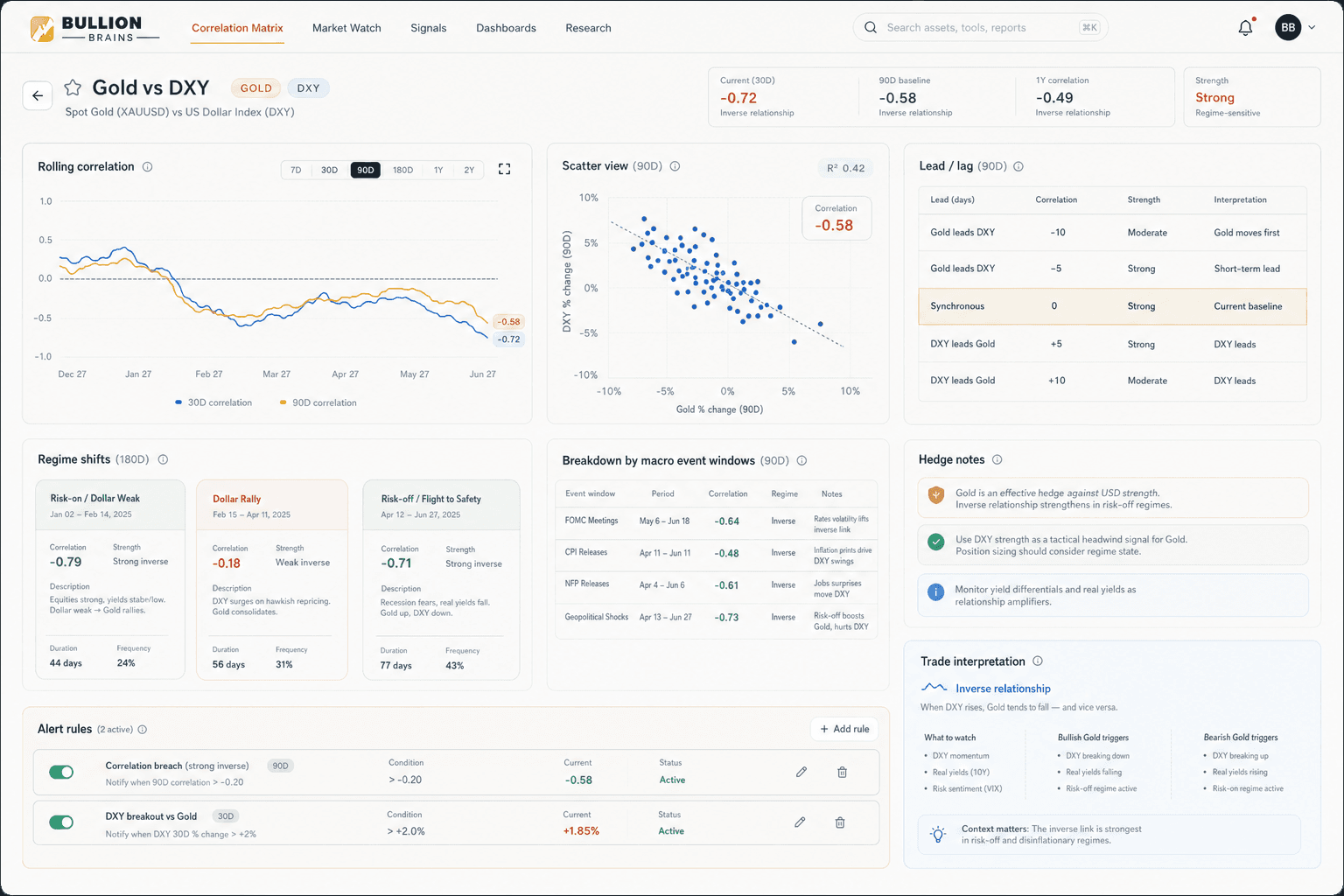
Task: Click the BB user avatar
Action: tap(1288, 28)
